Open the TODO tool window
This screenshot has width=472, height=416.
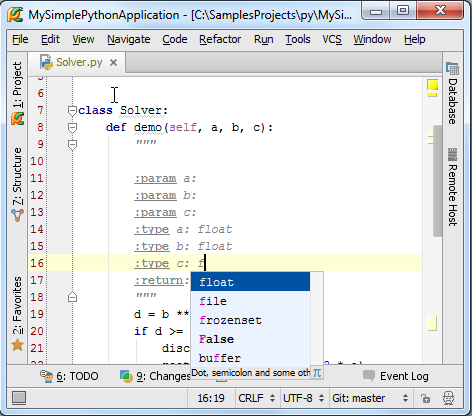click(69, 376)
